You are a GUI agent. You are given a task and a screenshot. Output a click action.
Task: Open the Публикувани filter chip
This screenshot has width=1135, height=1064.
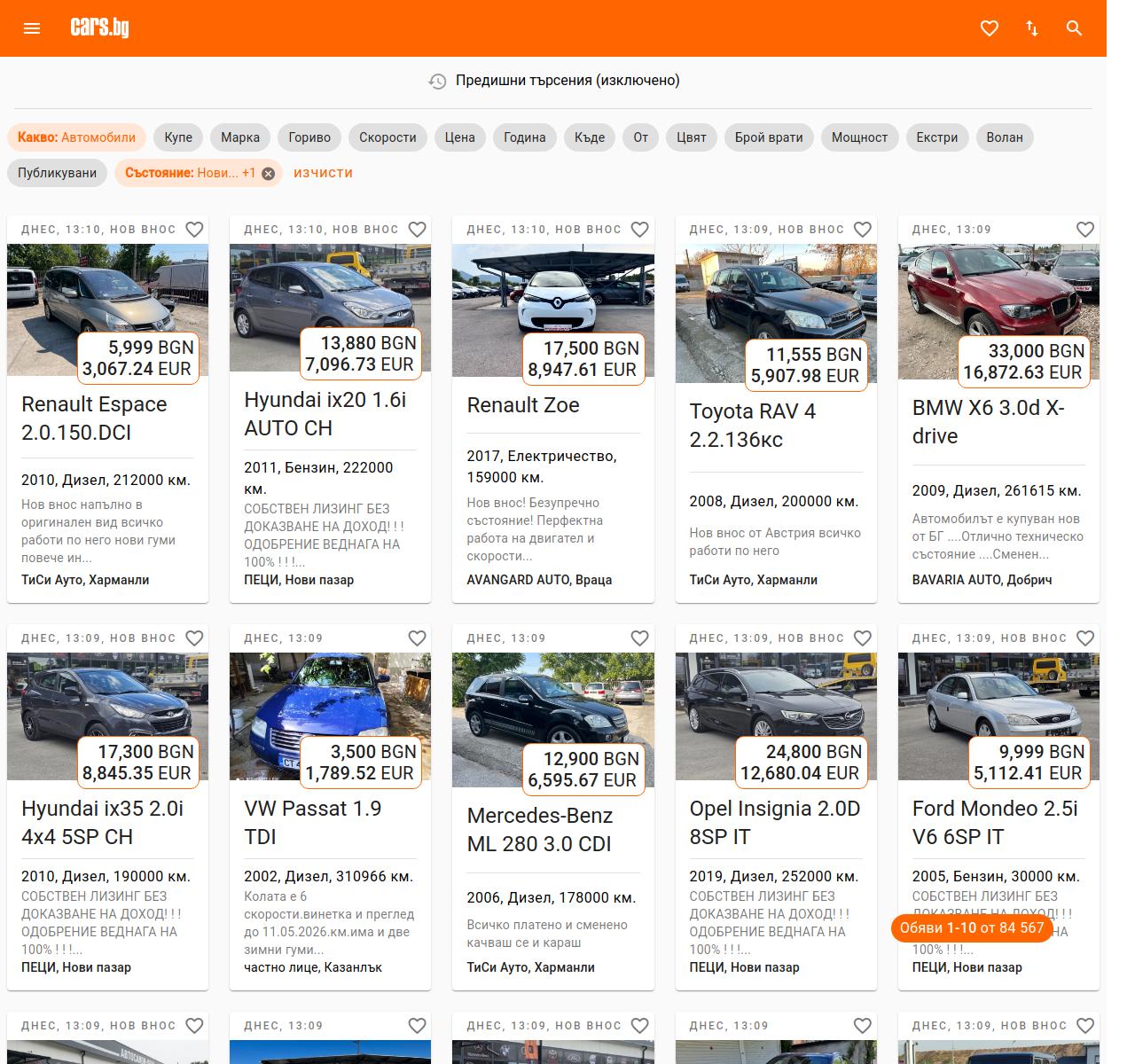(x=58, y=173)
